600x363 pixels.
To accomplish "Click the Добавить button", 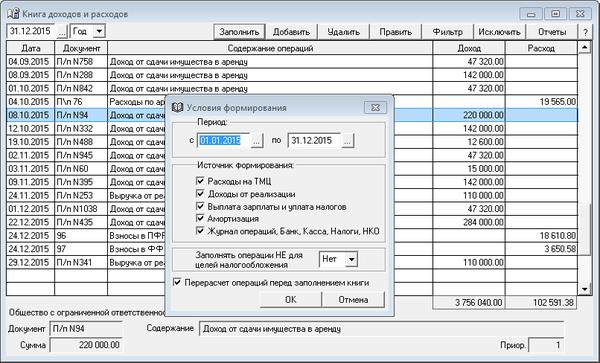I will click(291, 32).
